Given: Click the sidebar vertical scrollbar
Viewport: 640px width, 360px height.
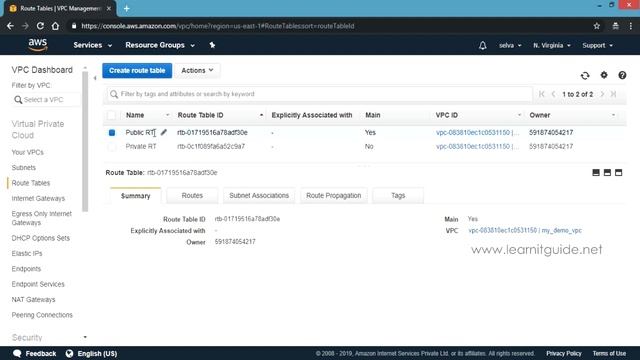Looking at the screenshot, I should tap(85, 141).
